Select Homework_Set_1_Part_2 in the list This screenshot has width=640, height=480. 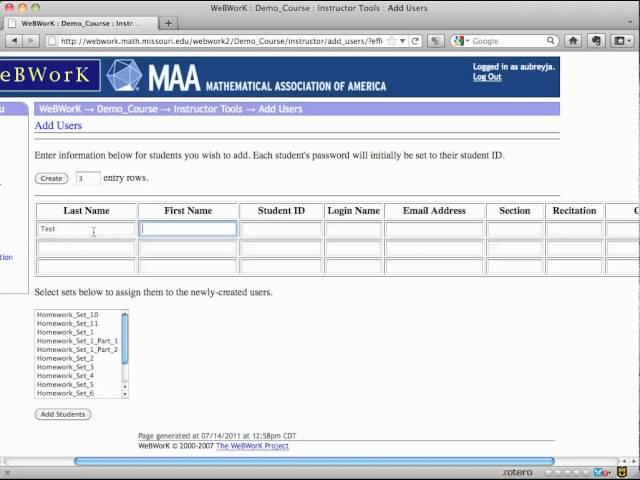(x=77, y=350)
